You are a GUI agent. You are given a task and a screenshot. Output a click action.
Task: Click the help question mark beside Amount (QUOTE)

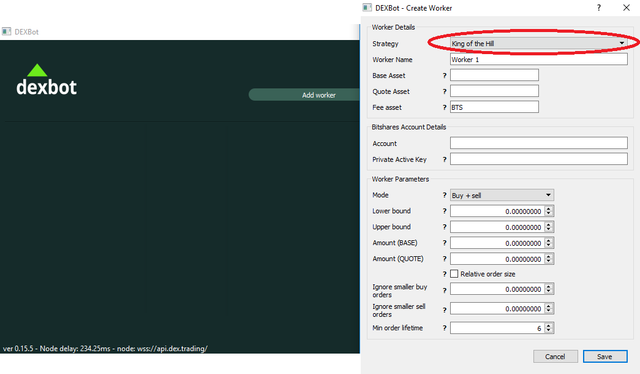click(444, 258)
